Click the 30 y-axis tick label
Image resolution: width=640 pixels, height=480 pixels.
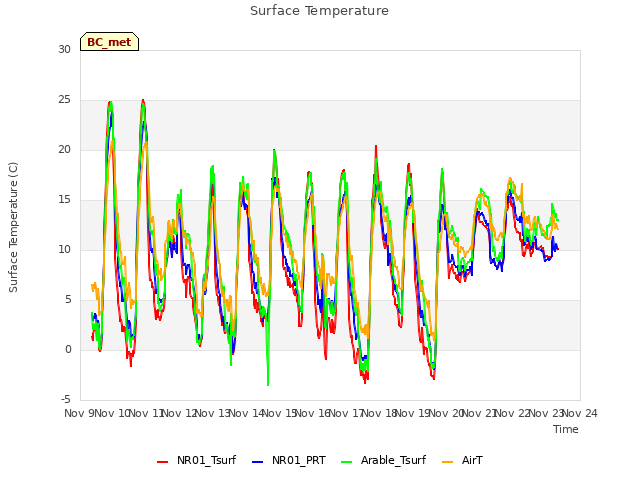click(x=64, y=49)
